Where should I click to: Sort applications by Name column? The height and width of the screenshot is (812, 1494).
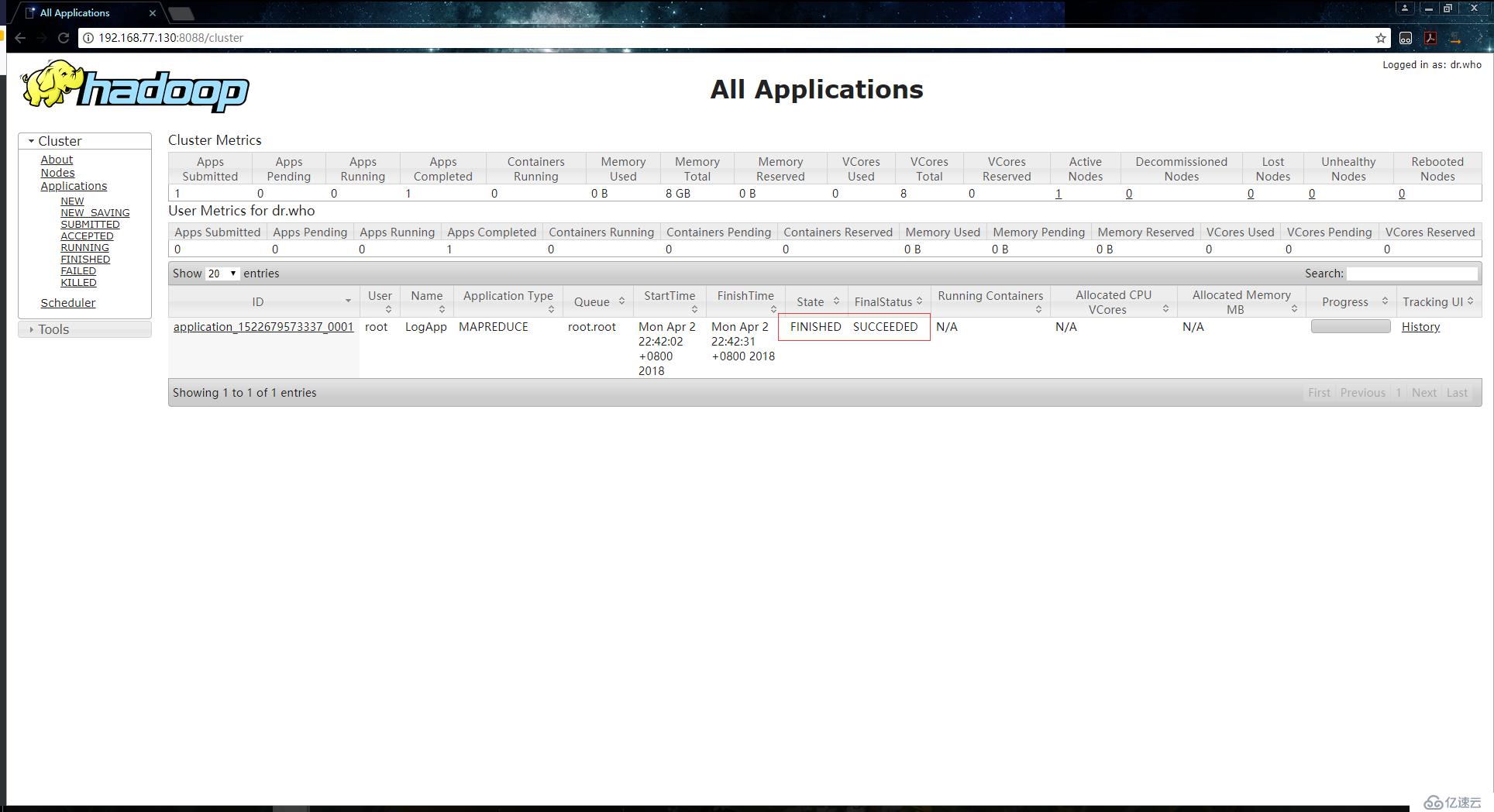tap(426, 302)
